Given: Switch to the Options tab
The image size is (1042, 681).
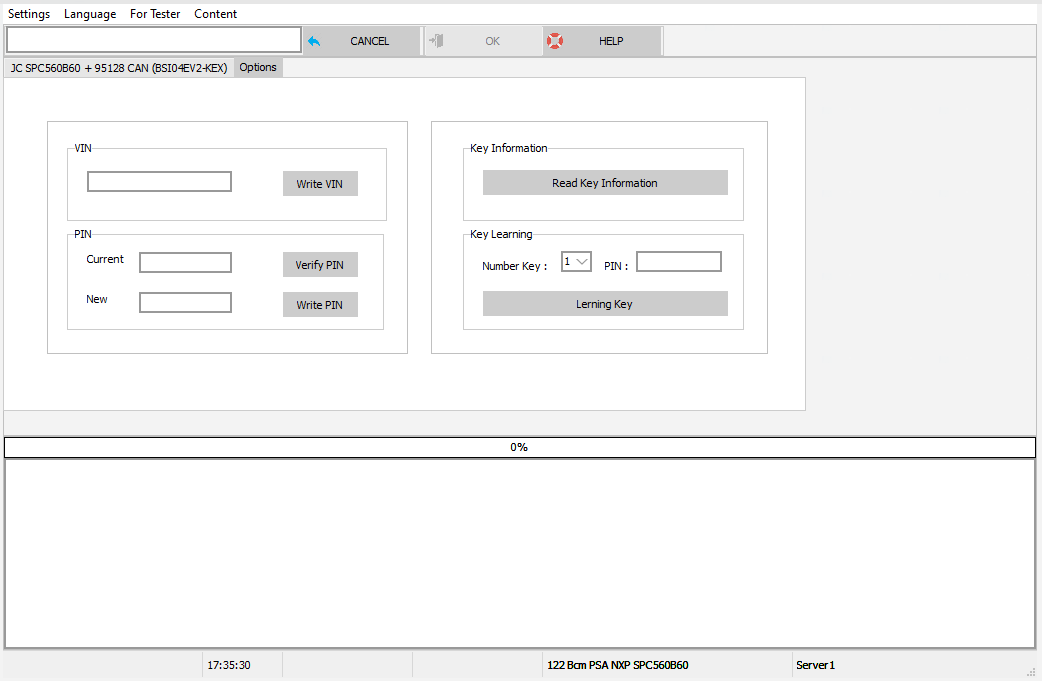Looking at the screenshot, I should click(x=257, y=67).
